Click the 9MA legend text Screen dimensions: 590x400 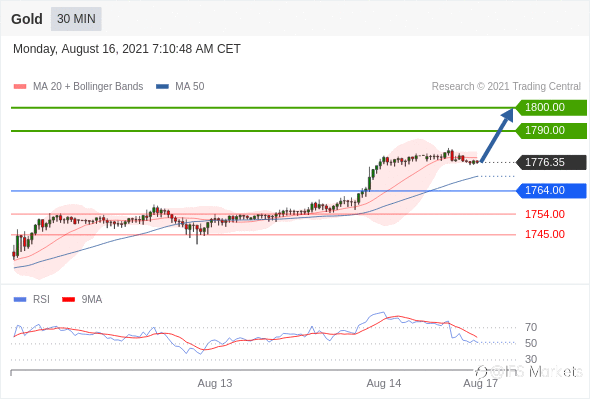[x=92, y=300]
